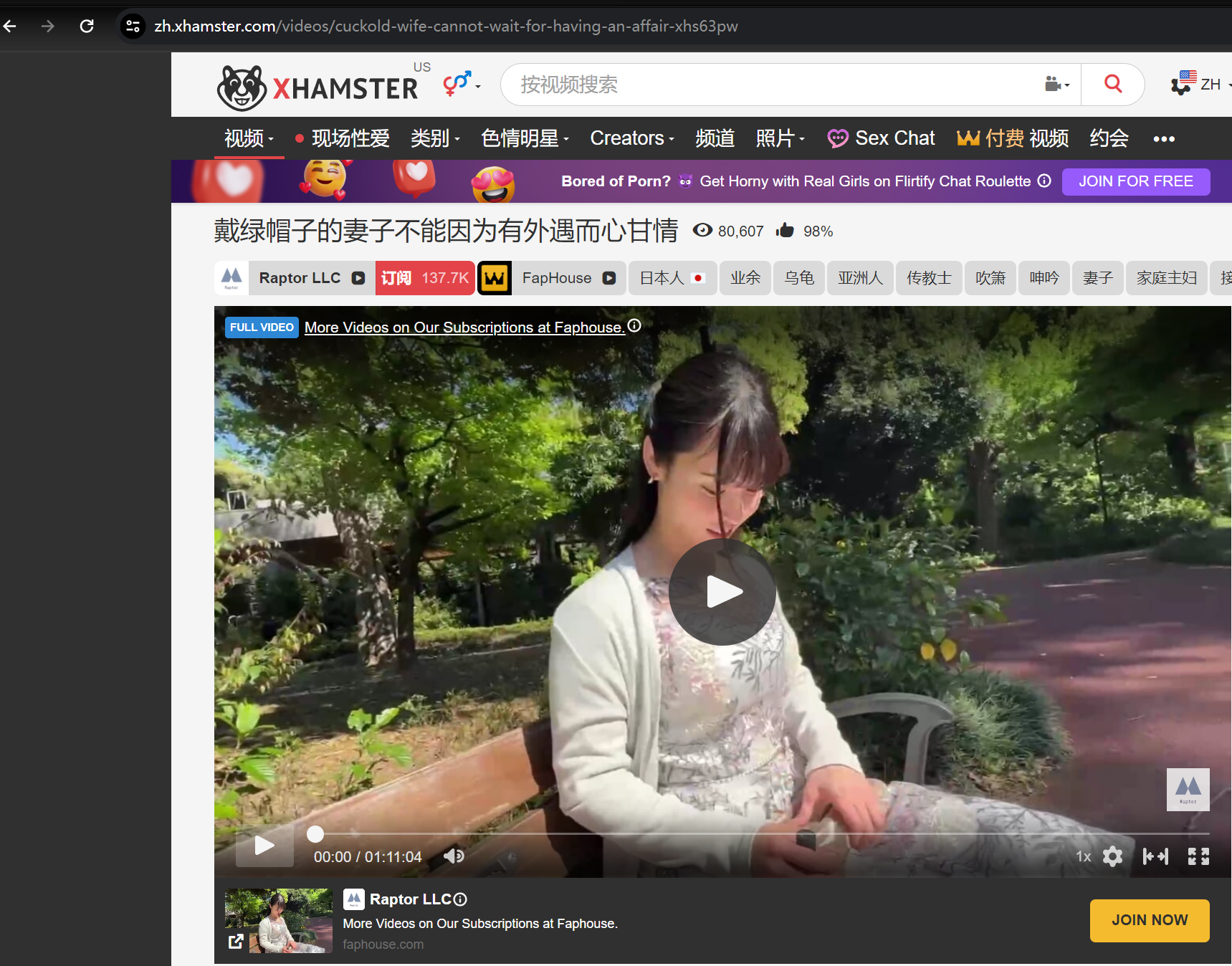
Task: Click the JOIN FOR FREE banner button
Action: (x=1135, y=181)
